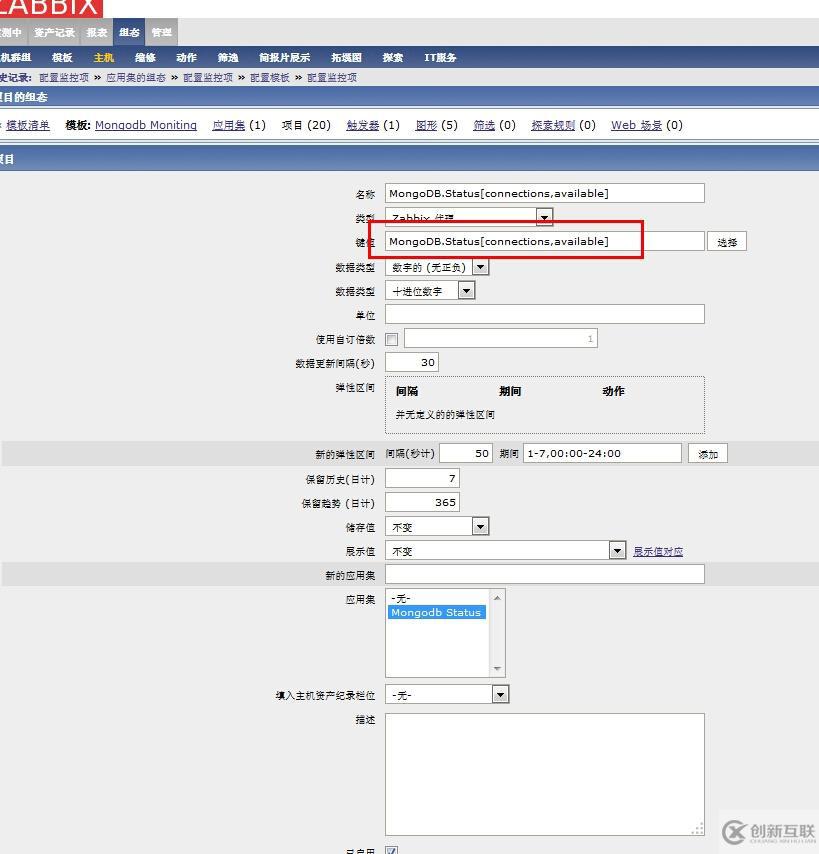This screenshot has width=819, height=854.
Task: Open 简报片展示 in the submenu
Action: click(x=284, y=58)
